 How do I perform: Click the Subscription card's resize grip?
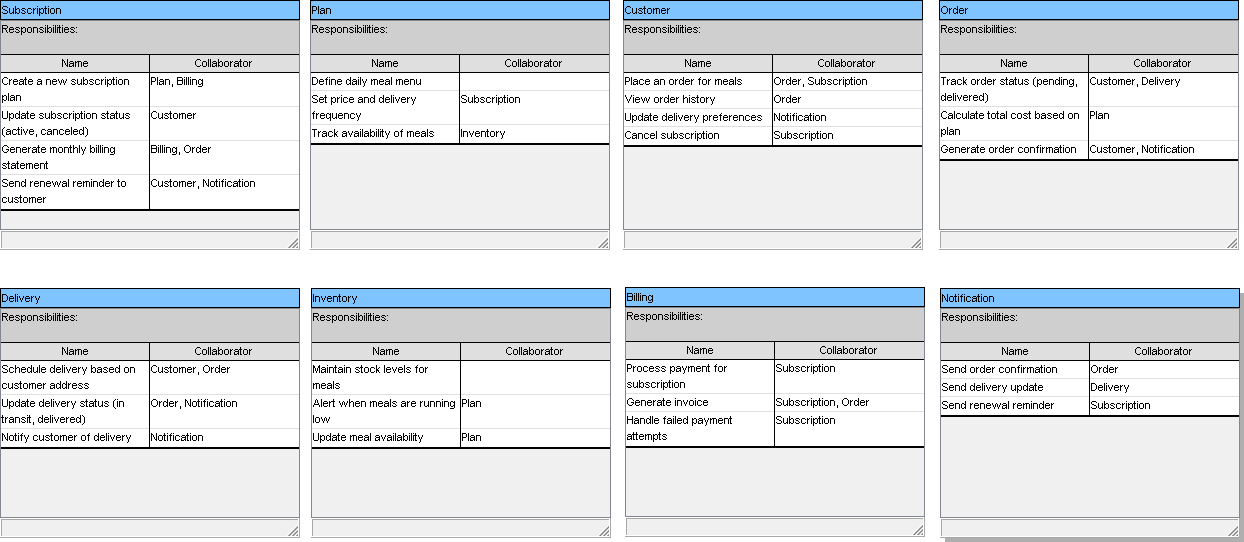(293, 242)
